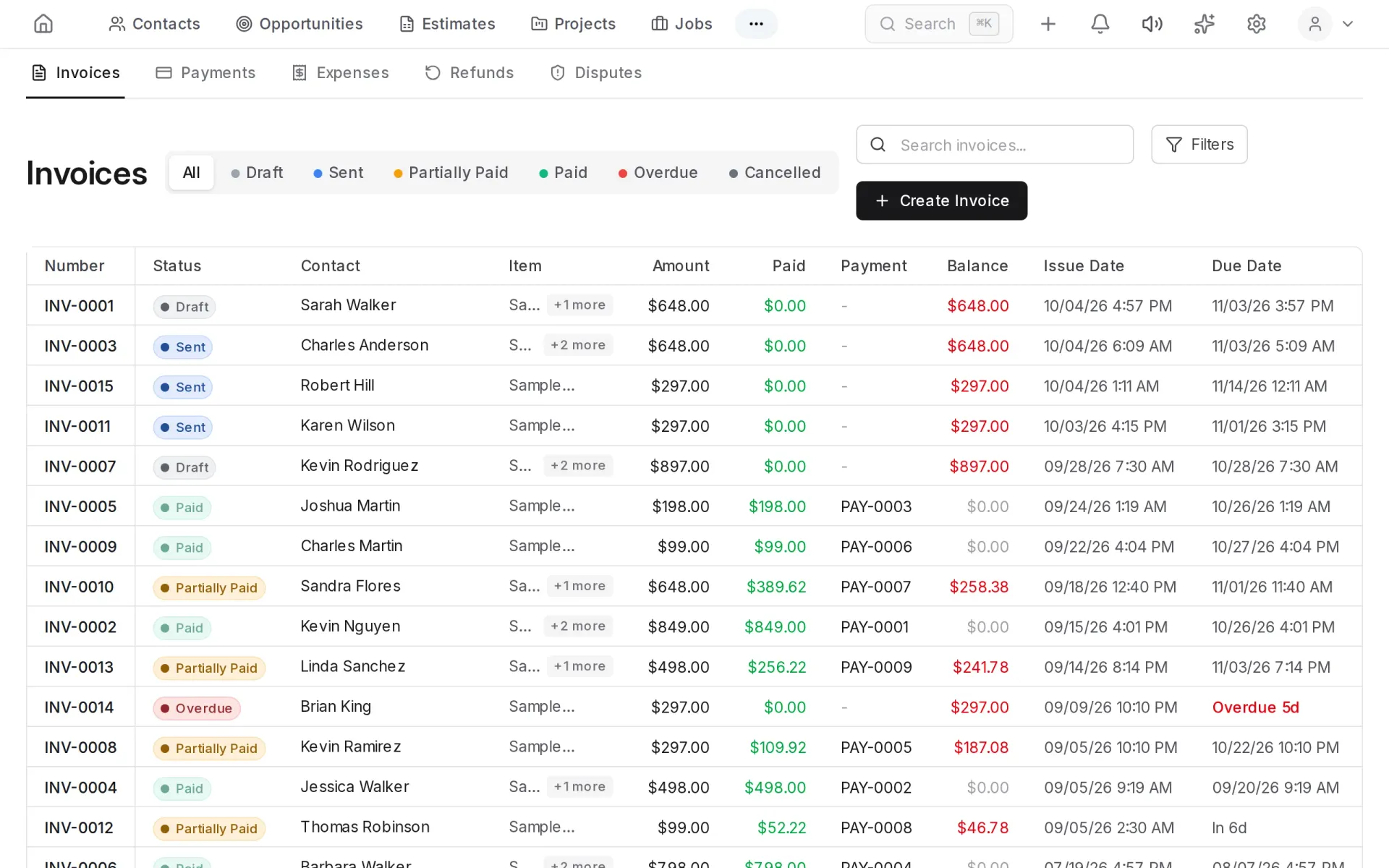Image resolution: width=1389 pixels, height=868 pixels.
Task: Open Projects in top navigation
Action: point(573,24)
